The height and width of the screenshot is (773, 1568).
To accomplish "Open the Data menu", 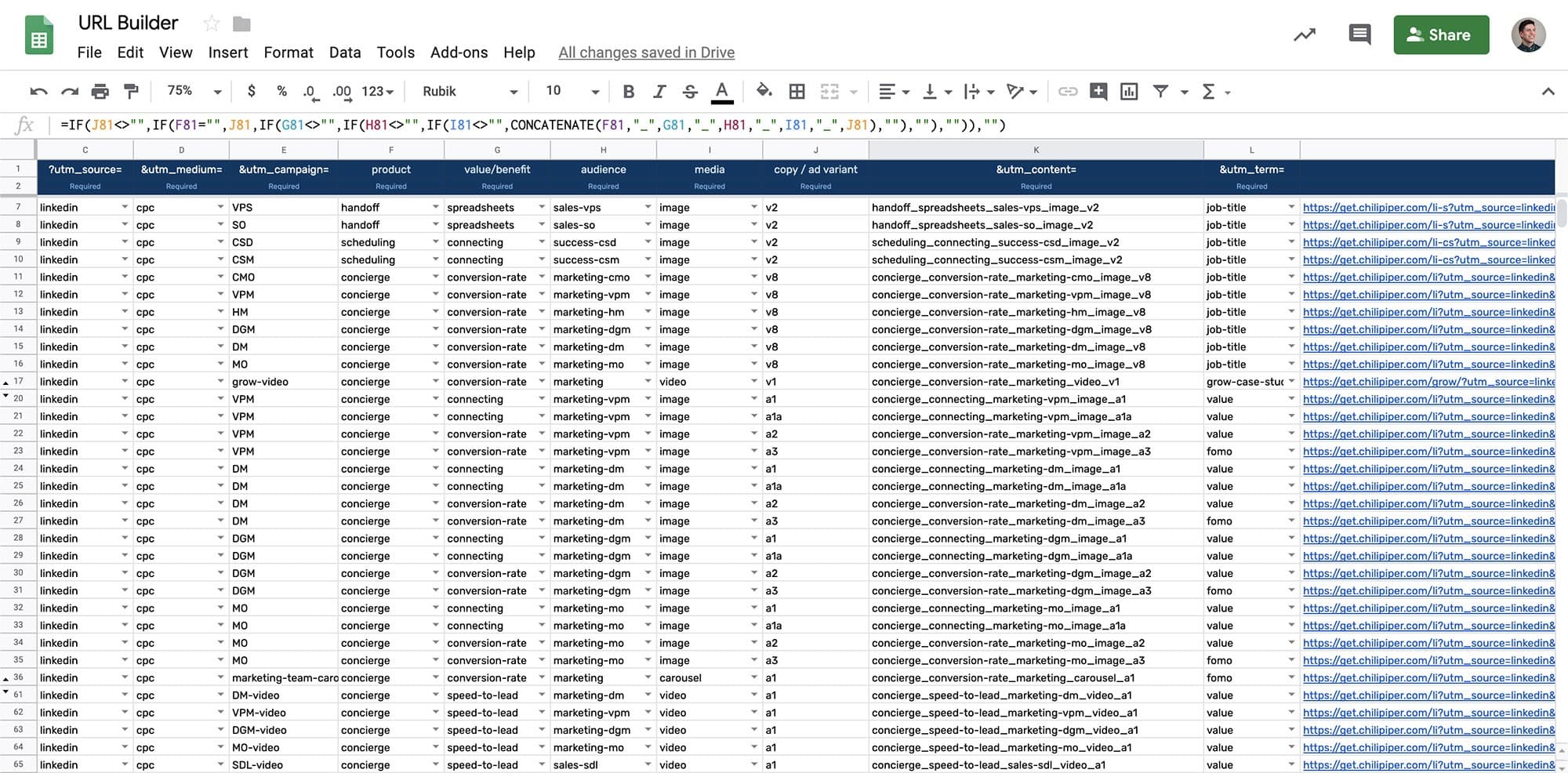I will [x=345, y=53].
